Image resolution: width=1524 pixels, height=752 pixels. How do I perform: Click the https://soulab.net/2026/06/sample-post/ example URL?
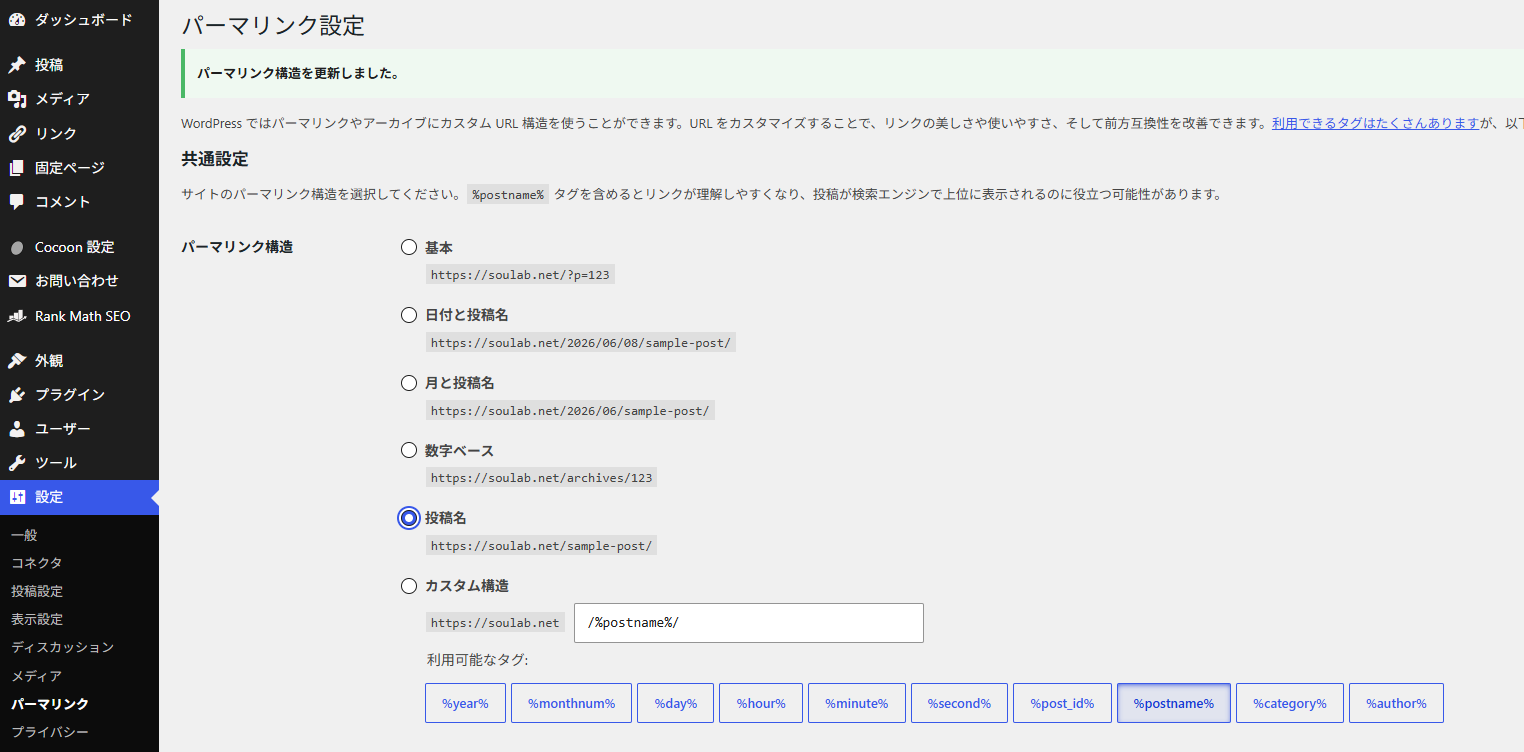(x=570, y=411)
